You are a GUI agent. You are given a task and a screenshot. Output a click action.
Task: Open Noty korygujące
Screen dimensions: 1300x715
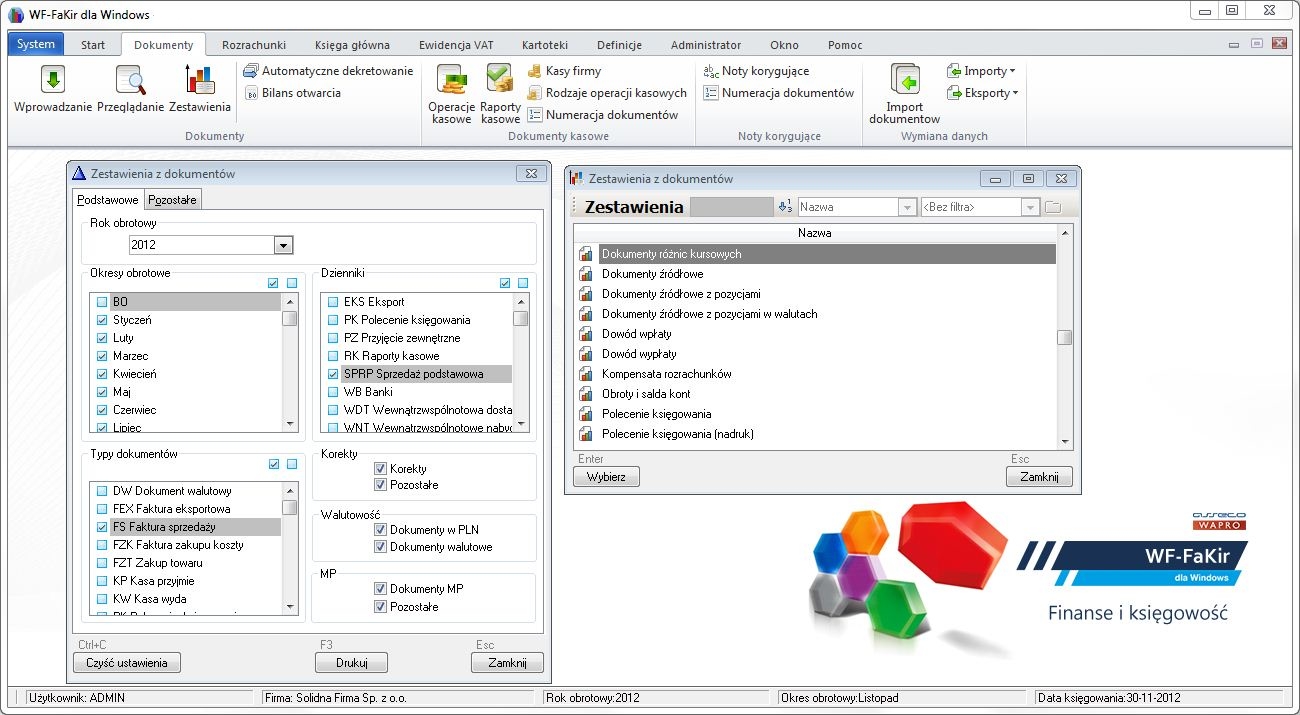coord(756,71)
